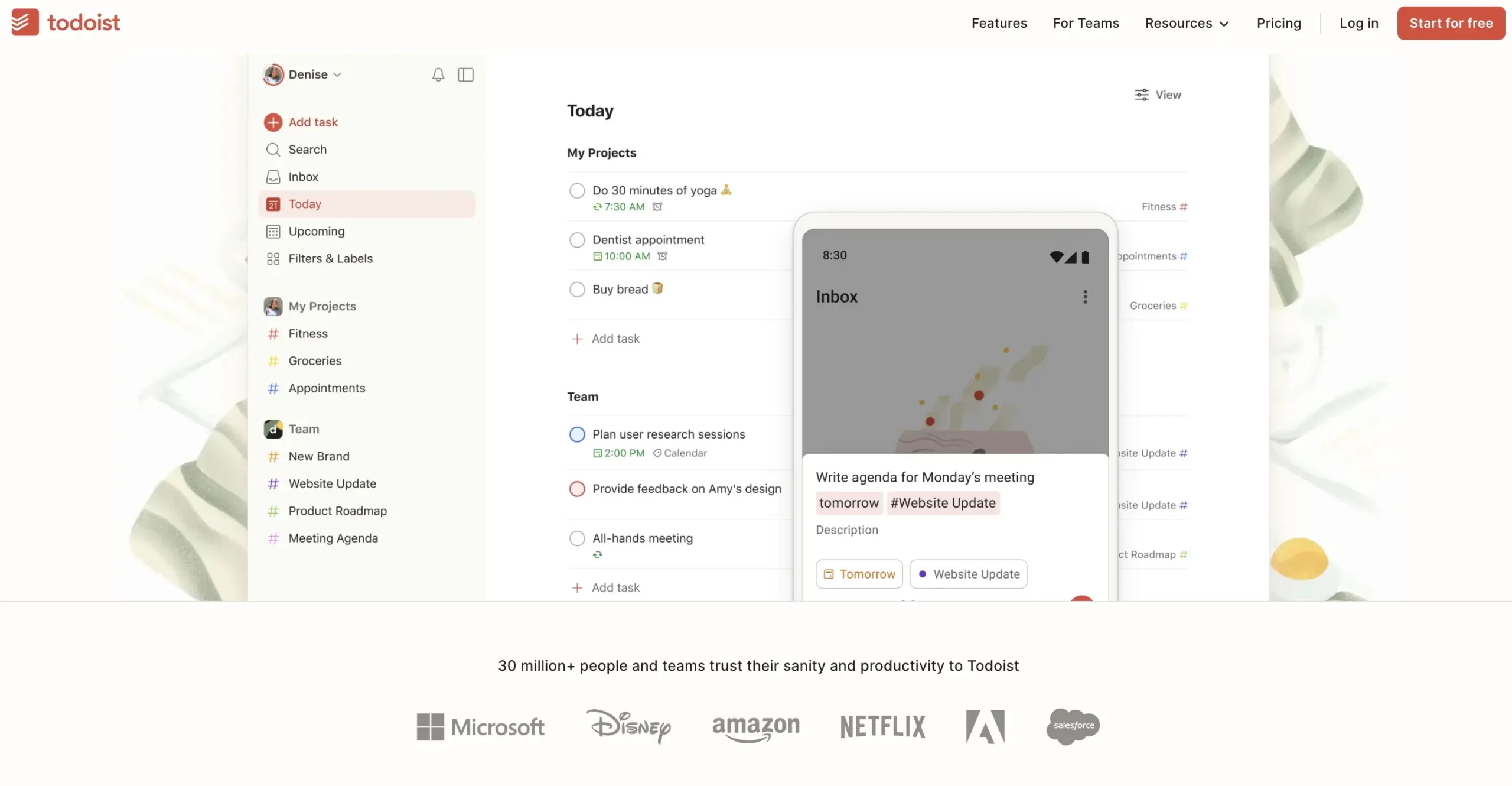Complete Provide feedback on Amy's design
1512x786 pixels.
tap(577, 489)
